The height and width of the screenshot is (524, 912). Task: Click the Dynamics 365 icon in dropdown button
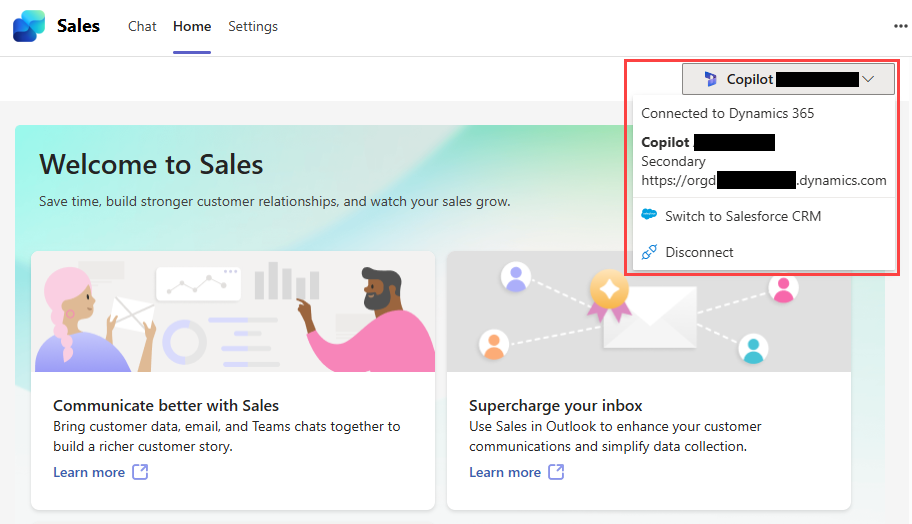pos(710,79)
